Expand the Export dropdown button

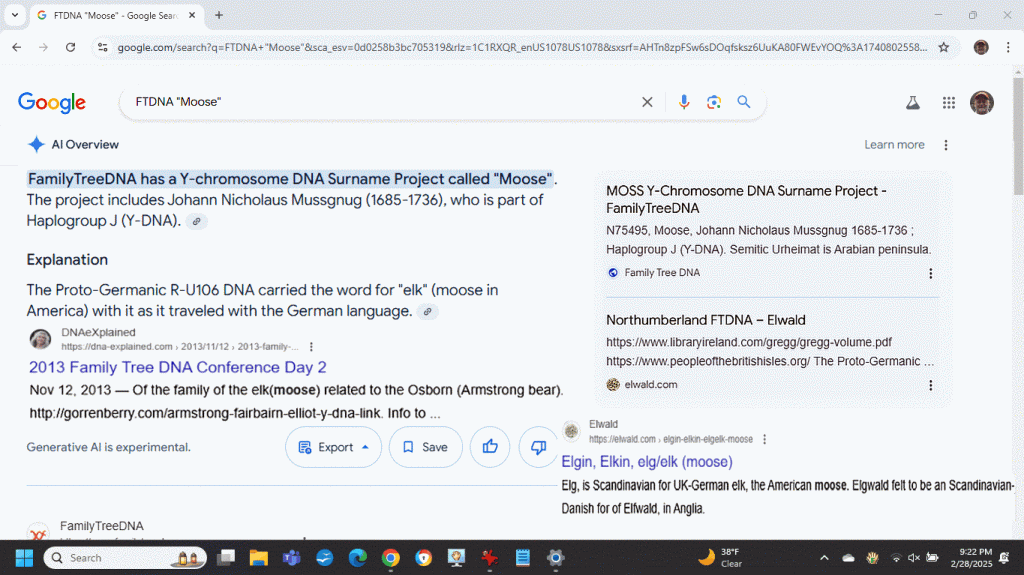[333, 448]
